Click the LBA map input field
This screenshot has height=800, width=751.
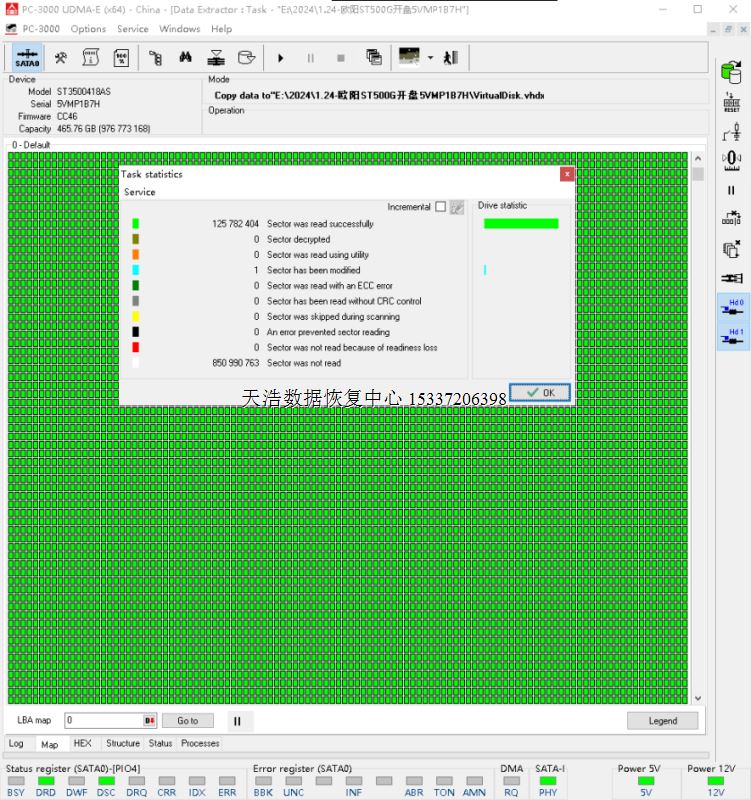coord(104,720)
